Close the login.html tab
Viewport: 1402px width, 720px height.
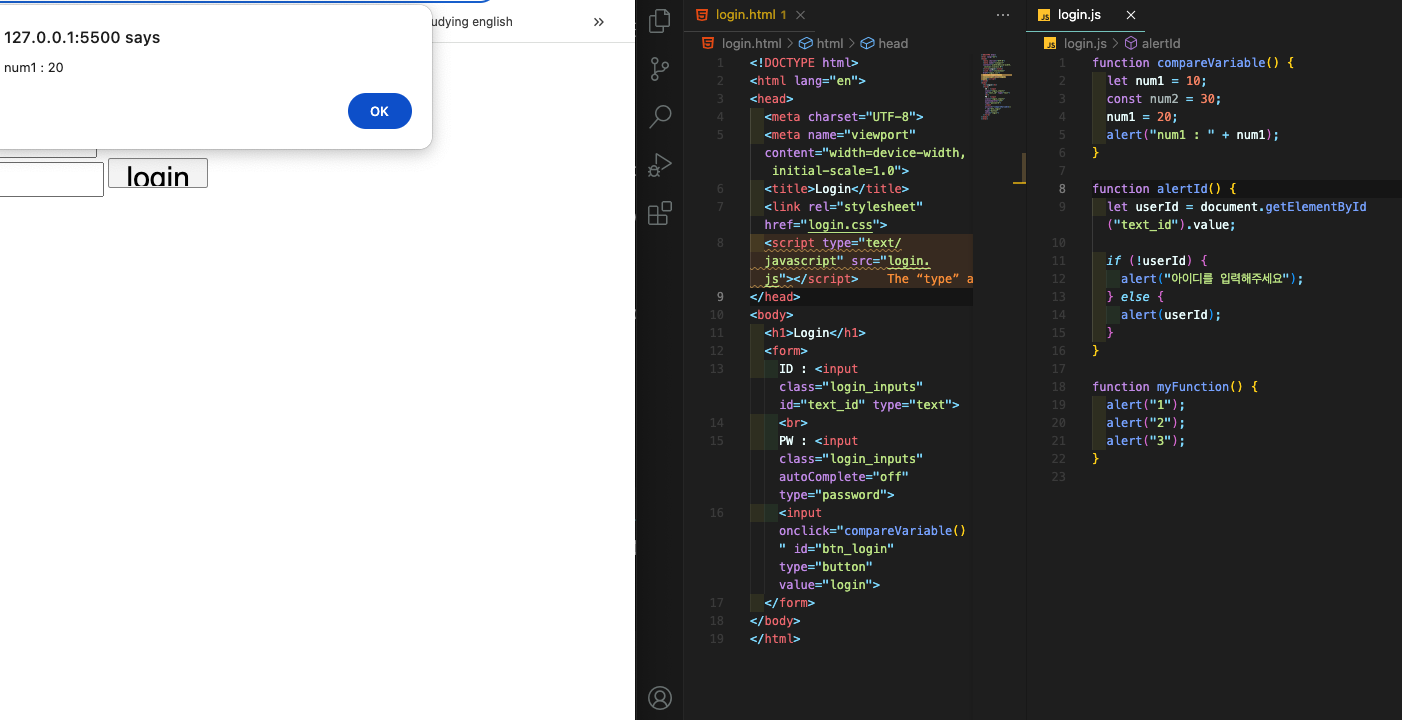(x=800, y=15)
